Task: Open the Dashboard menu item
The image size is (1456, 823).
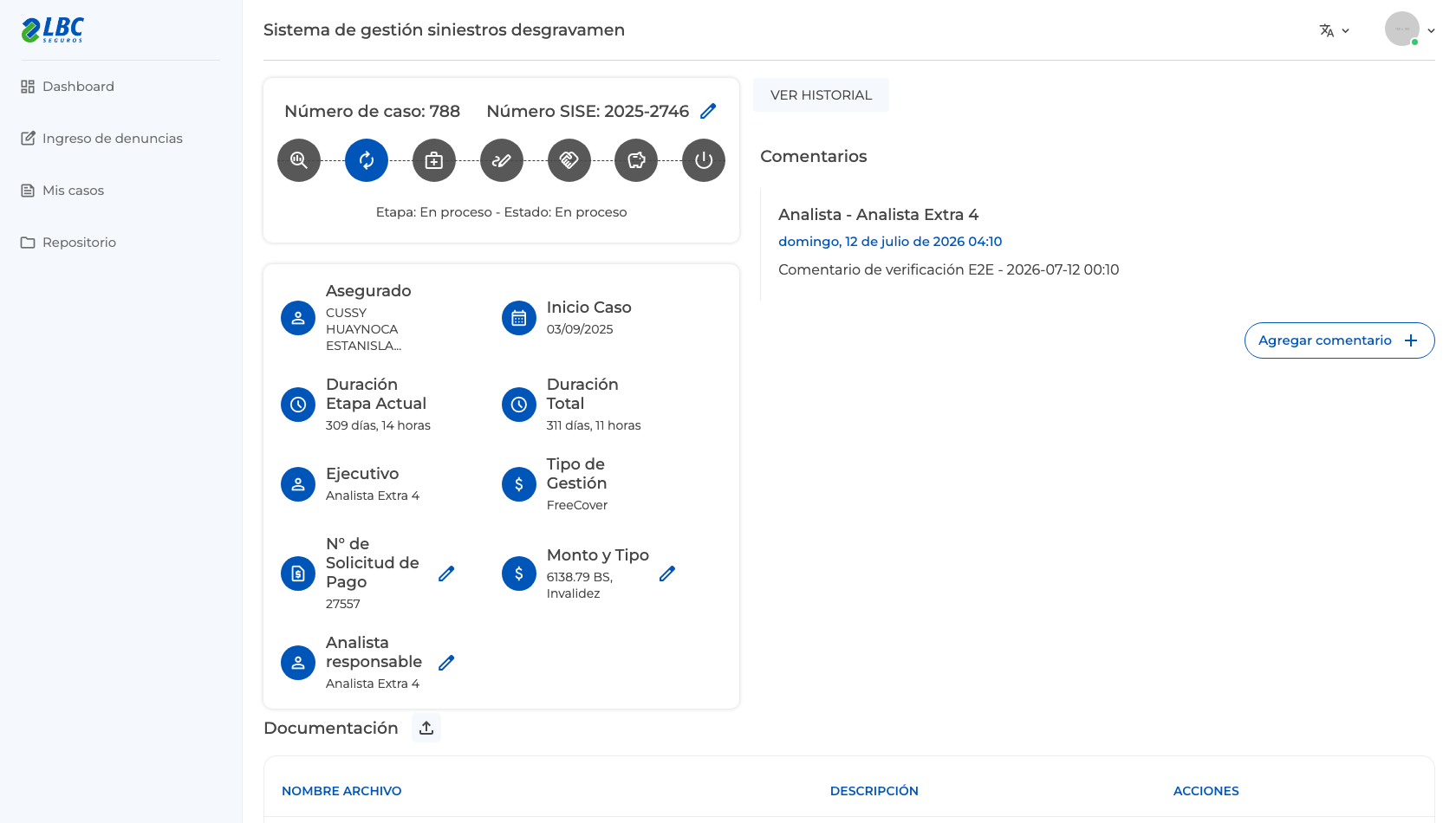Action: coord(68,87)
